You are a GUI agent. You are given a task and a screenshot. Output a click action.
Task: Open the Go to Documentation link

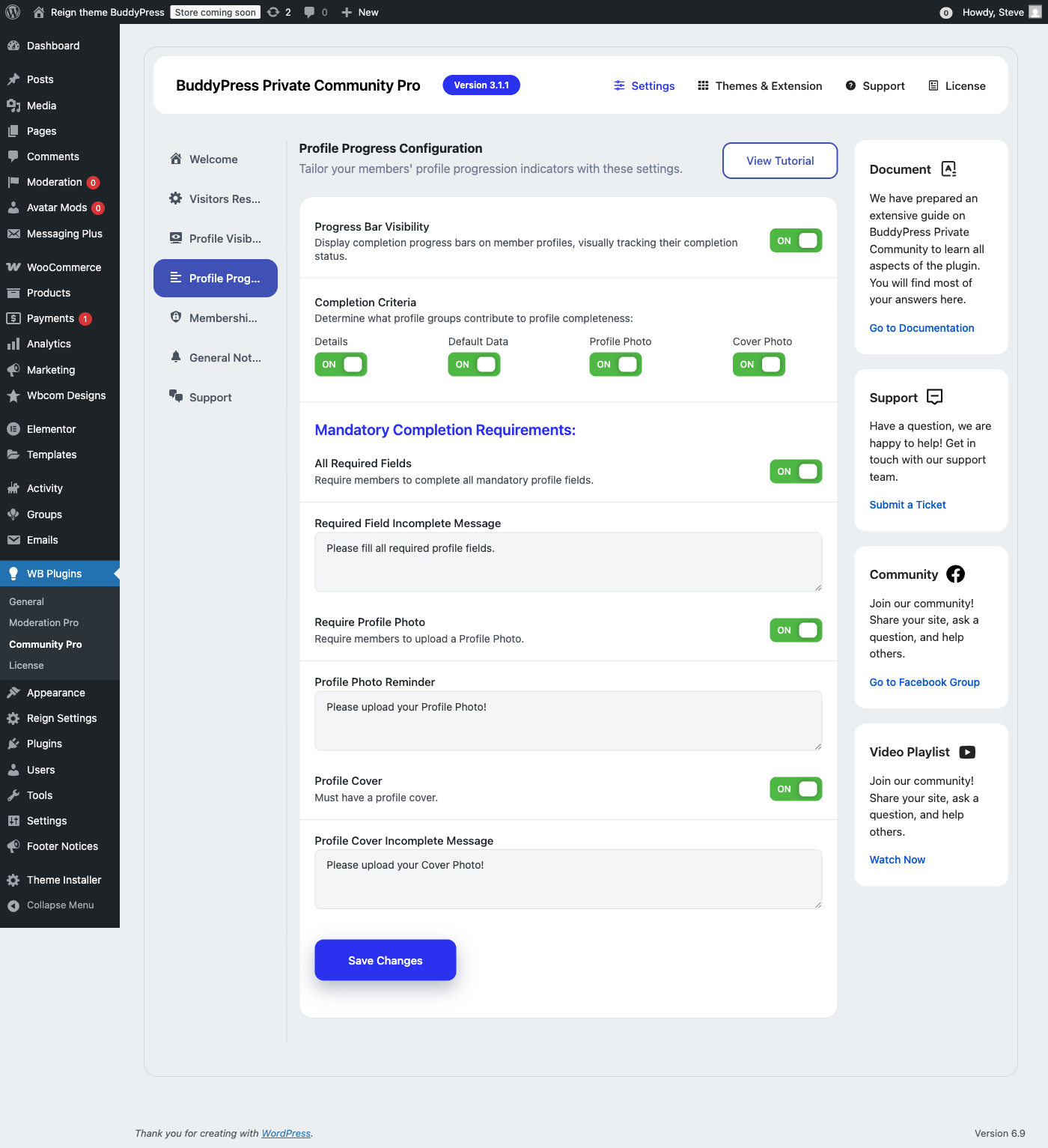[921, 327]
